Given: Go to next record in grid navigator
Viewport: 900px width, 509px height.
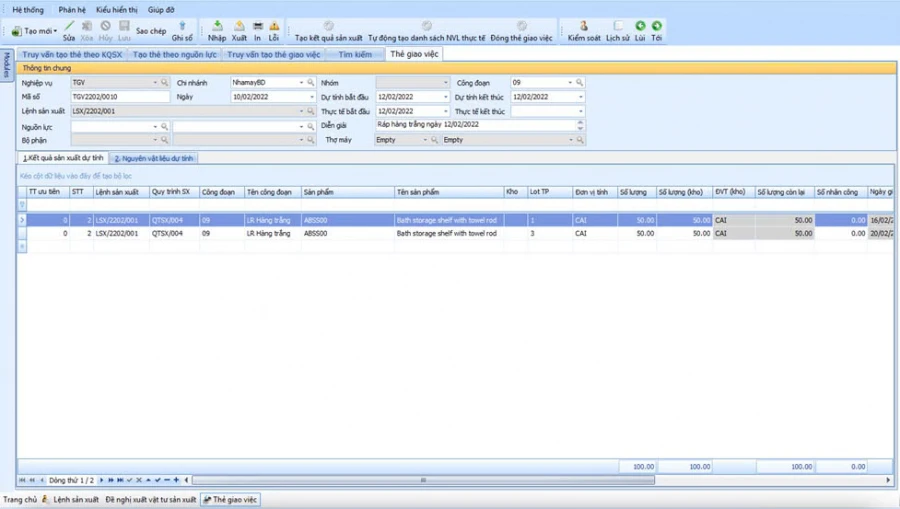Looking at the screenshot, I should (102, 480).
